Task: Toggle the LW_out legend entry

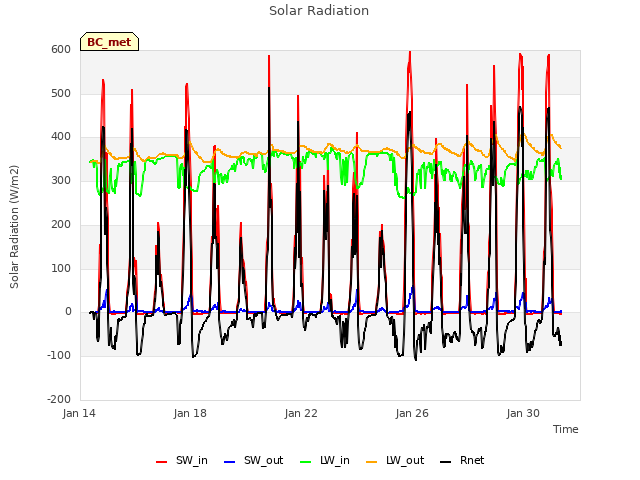Action: pos(395,461)
